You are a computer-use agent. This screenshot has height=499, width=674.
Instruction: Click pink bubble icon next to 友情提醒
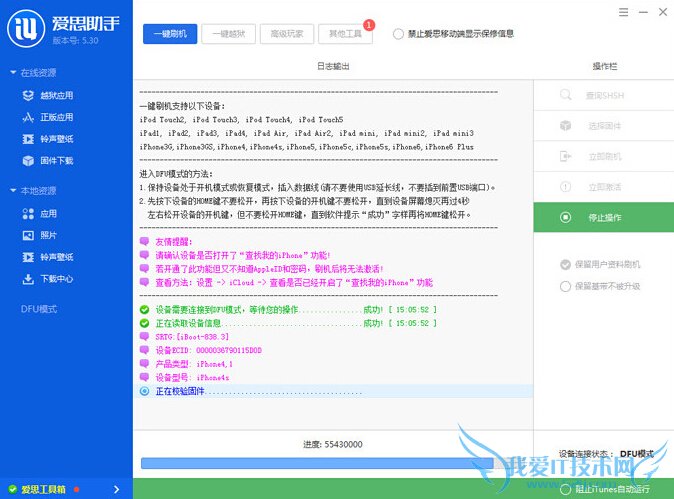144,242
